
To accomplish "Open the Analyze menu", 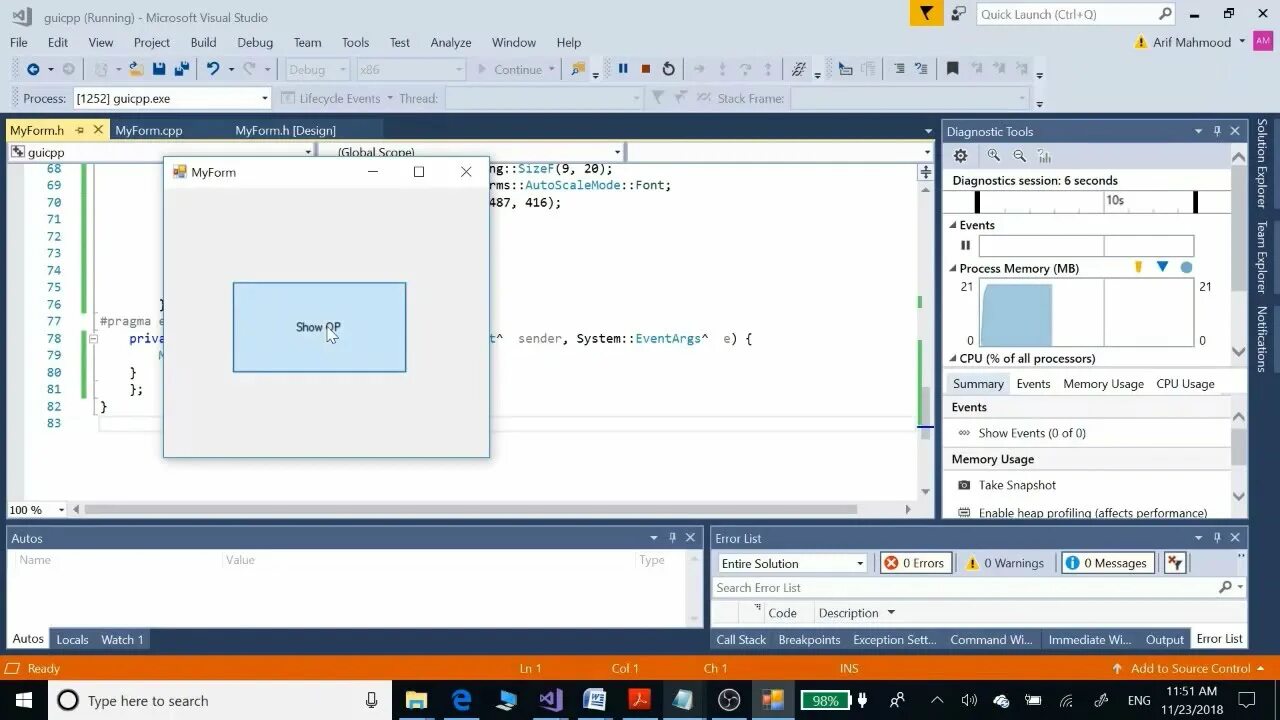I will pos(451,42).
